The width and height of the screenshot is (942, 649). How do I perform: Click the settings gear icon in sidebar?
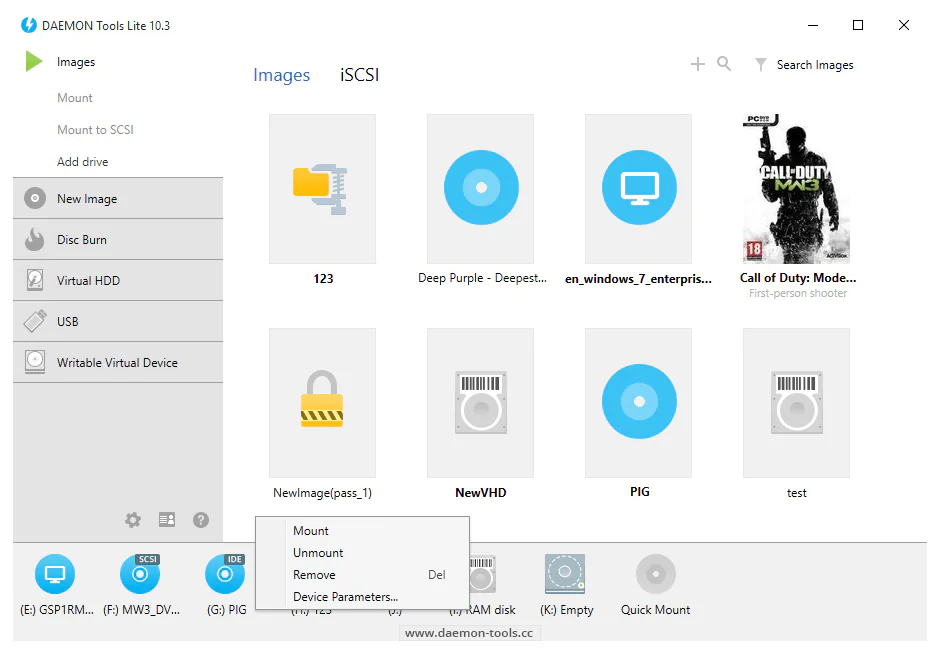133,520
